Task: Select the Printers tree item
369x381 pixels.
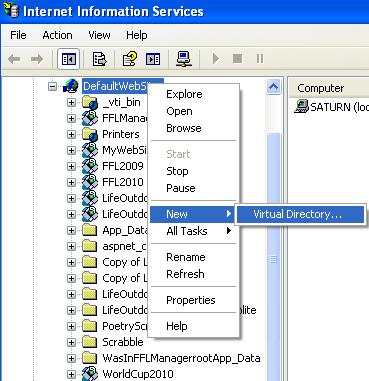Action: pos(121,134)
